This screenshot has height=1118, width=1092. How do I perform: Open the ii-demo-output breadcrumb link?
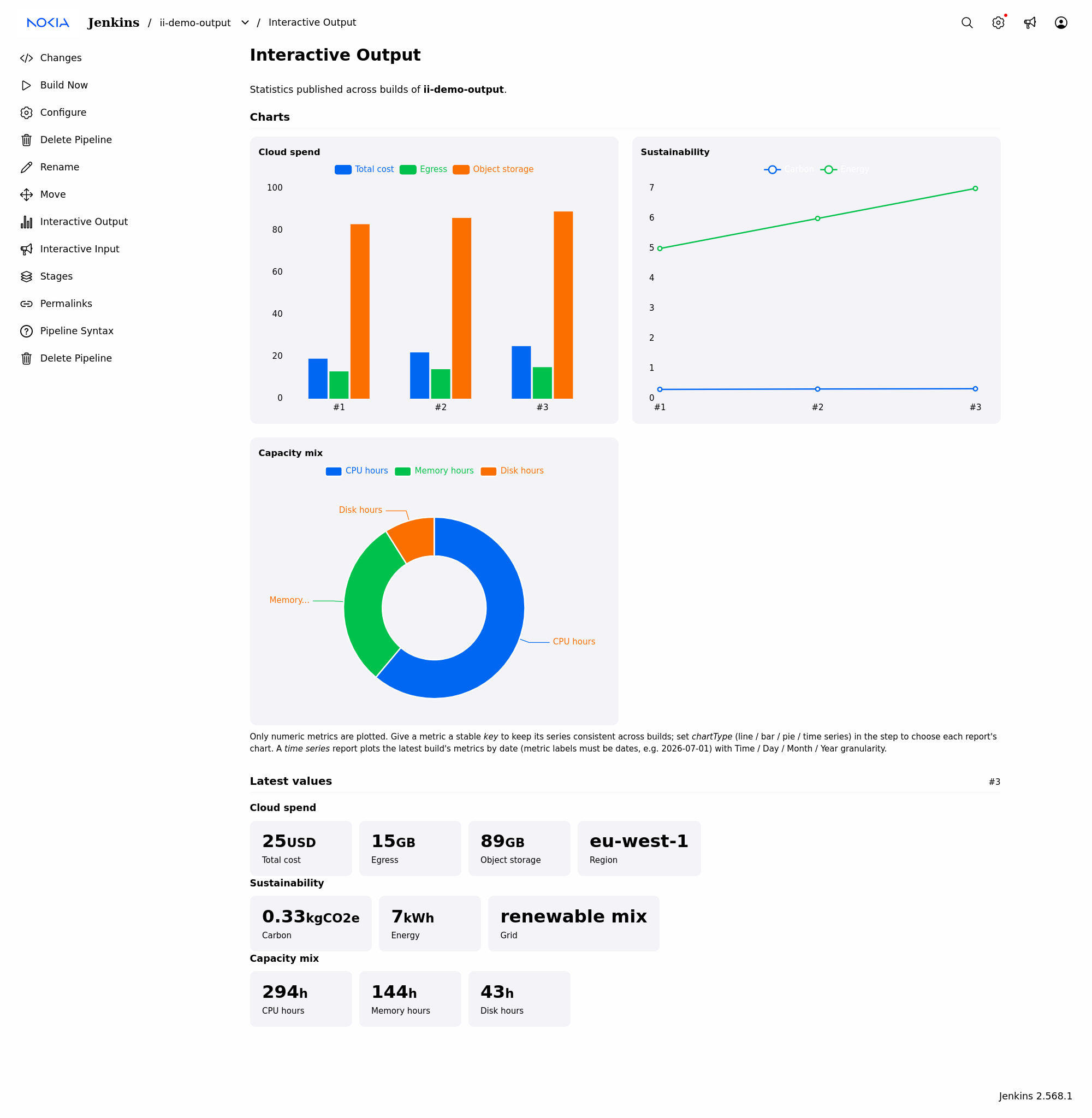point(195,22)
